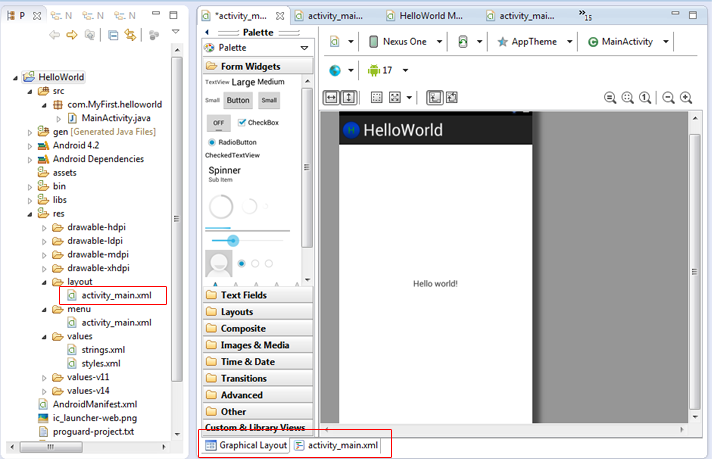The height and width of the screenshot is (459, 712).
Task: Select the Spinner widget in palette
Action: tap(224, 173)
